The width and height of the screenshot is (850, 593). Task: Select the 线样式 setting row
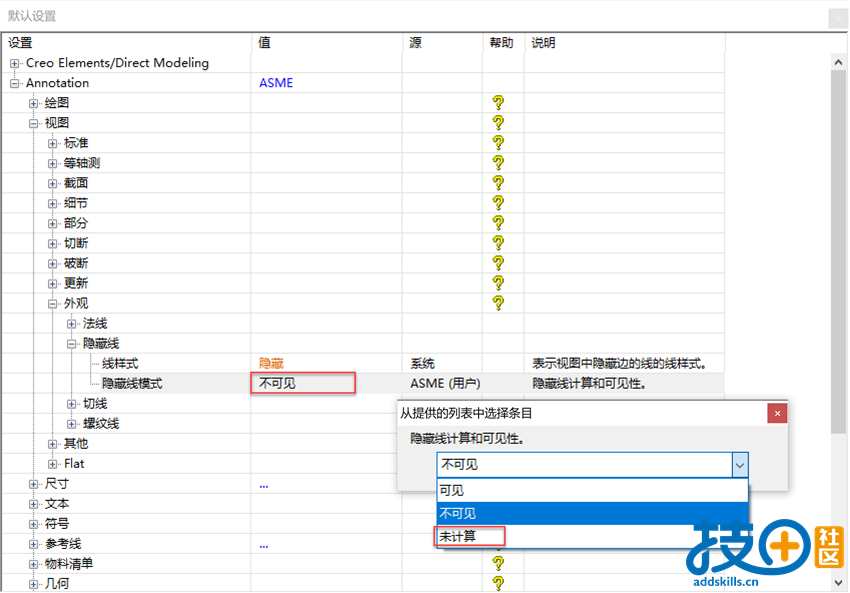click(x=362, y=364)
